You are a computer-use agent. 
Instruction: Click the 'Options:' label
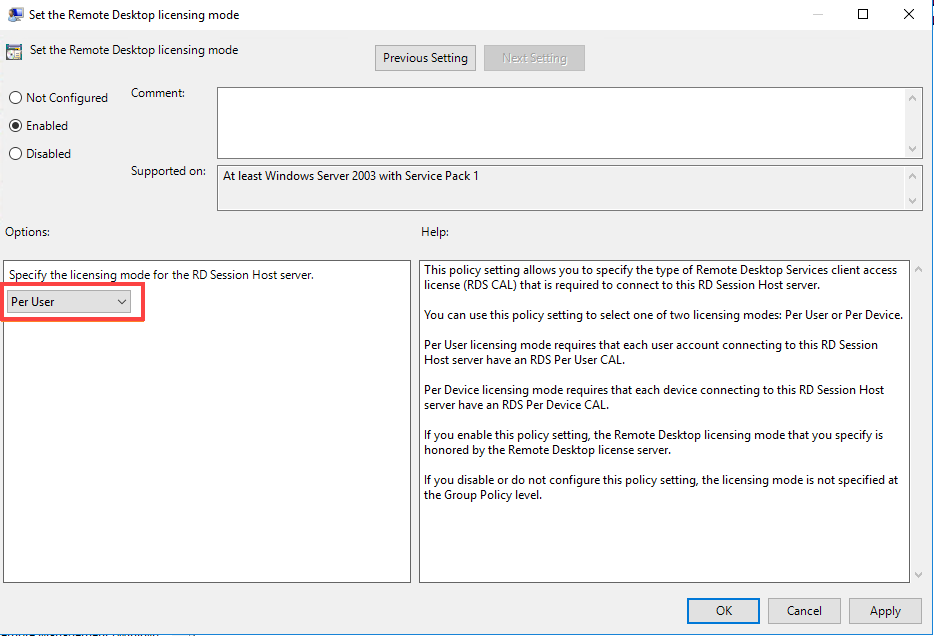(27, 232)
